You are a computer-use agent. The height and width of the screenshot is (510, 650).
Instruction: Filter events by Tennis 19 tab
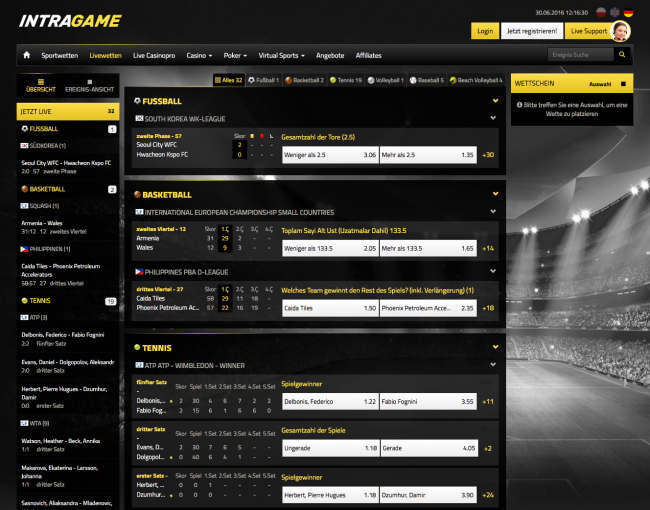coord(345,79)
